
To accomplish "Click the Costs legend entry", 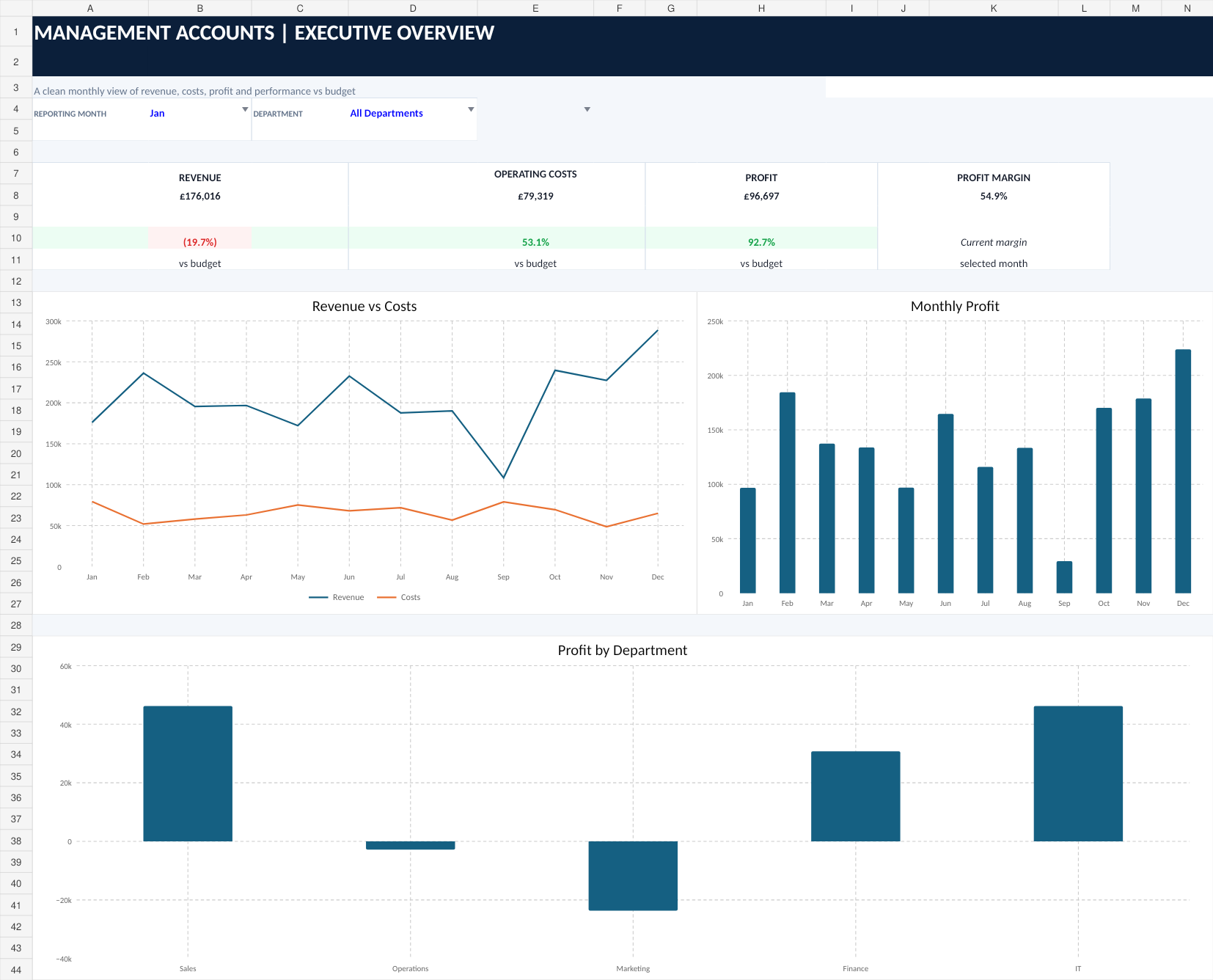I will coord(399,597).
